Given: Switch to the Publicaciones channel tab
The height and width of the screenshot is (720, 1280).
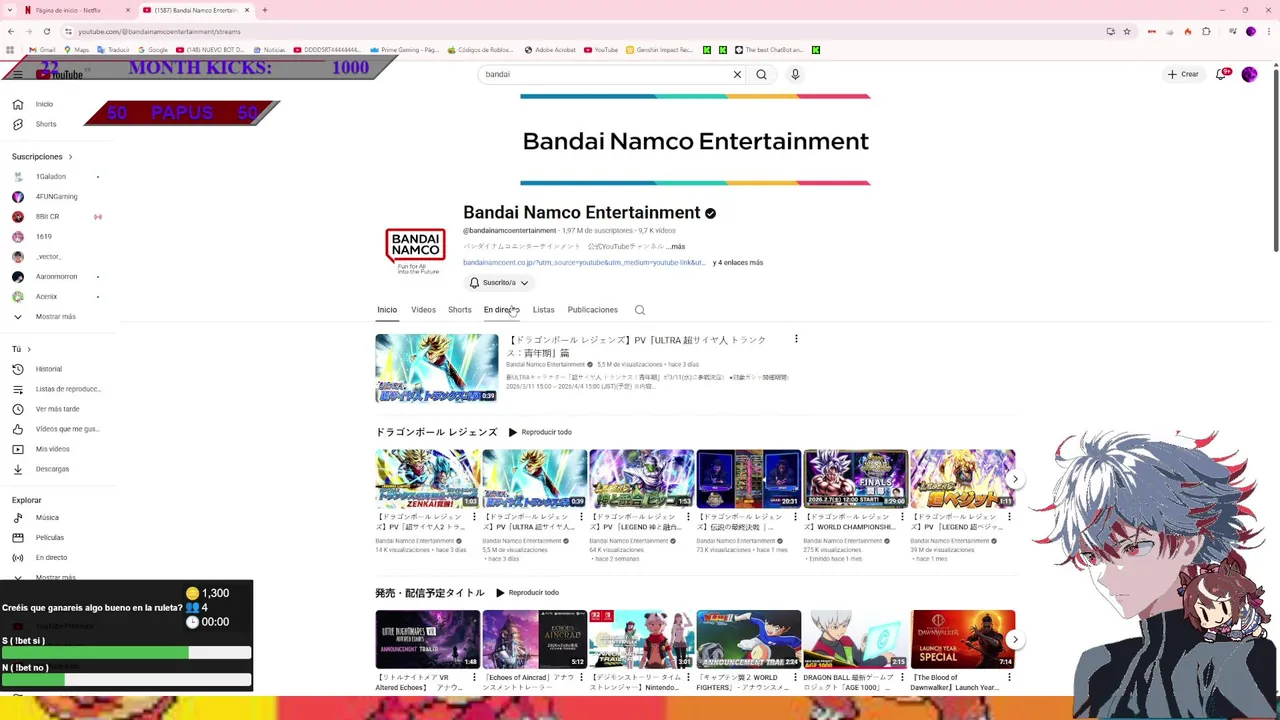Looking at the screenshot, I should point(592,310).
